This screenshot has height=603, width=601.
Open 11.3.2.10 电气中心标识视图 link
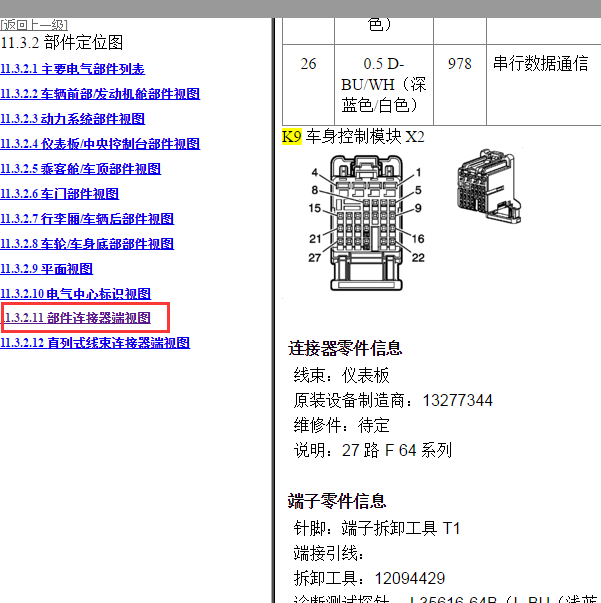75,294
